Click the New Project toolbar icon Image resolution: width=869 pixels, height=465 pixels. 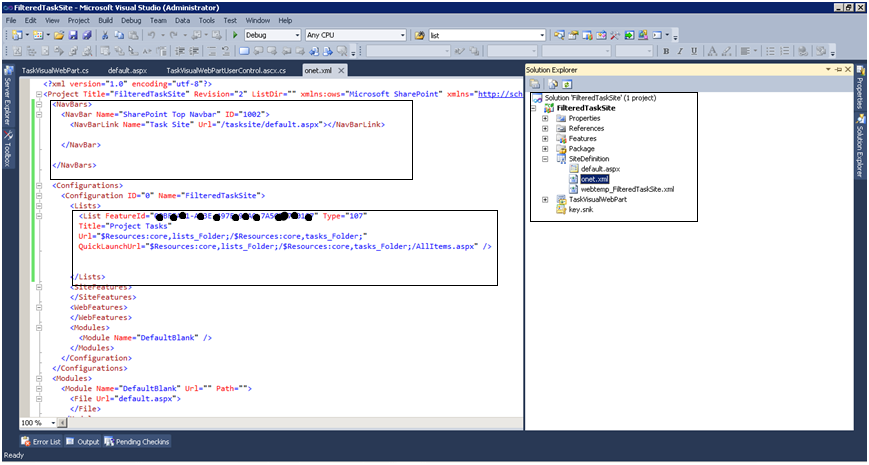tap(17, 35)
